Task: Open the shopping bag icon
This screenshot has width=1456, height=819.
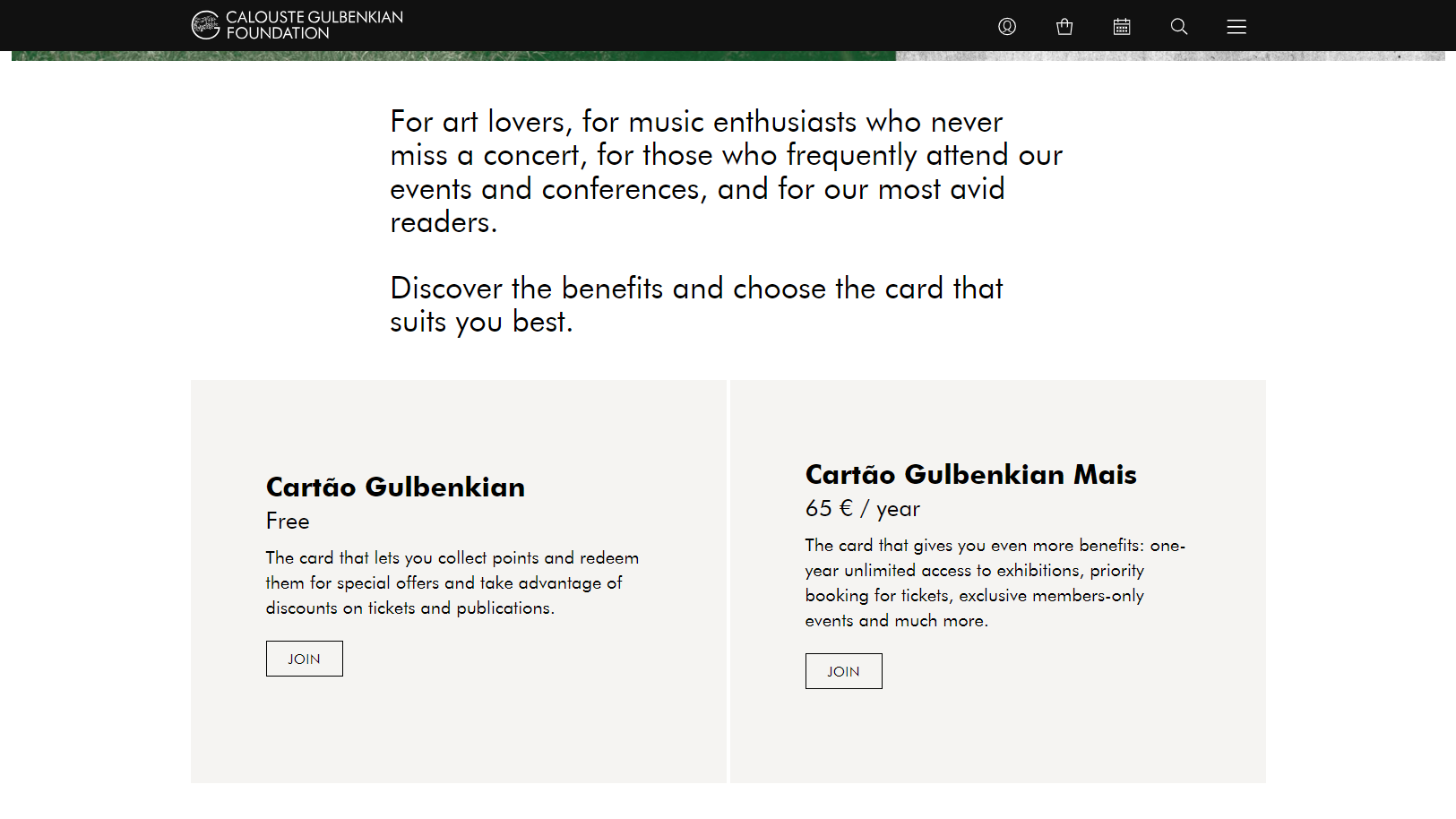Action: [1064, 26]
